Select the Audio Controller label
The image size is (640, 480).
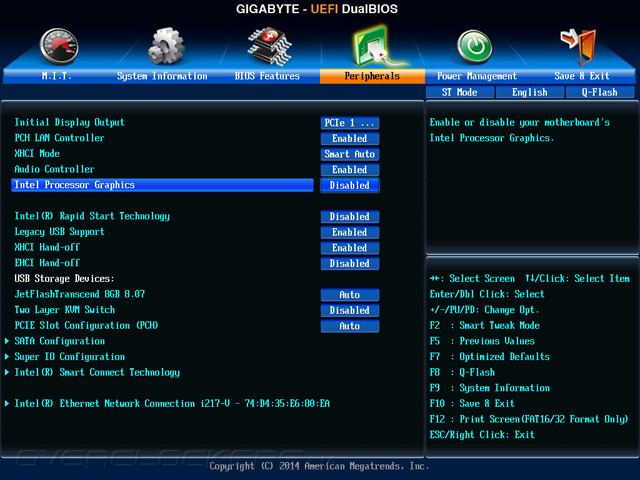(54, 169)
